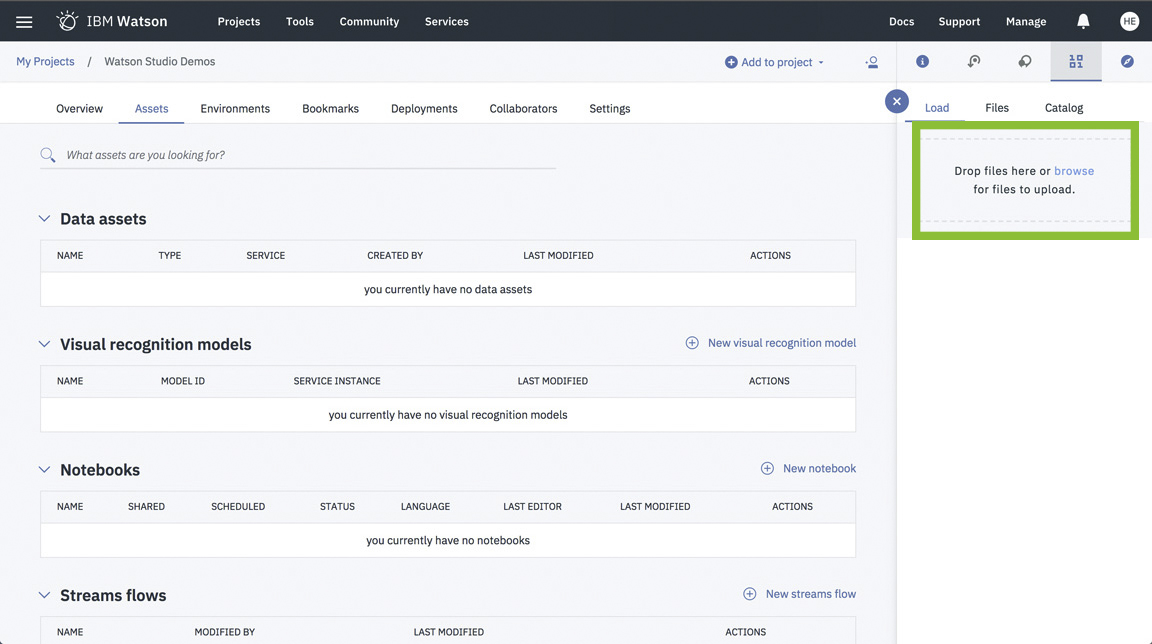Click the New streams flow link
The image size is (1152, 644).
[x=810, y=594]
